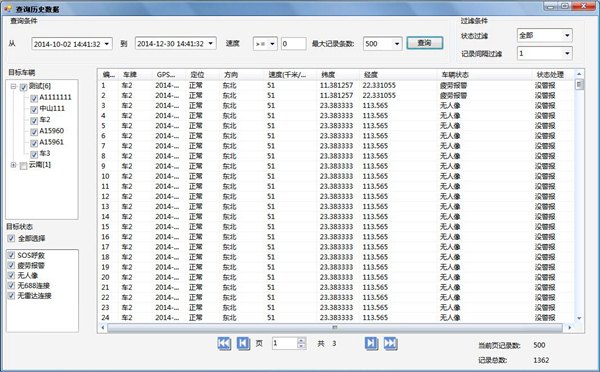Image resolution: width=600 pixels, height=372 pixels.
Task: Select 东北 direction cell in row 7
Action: tap(230, 146)
